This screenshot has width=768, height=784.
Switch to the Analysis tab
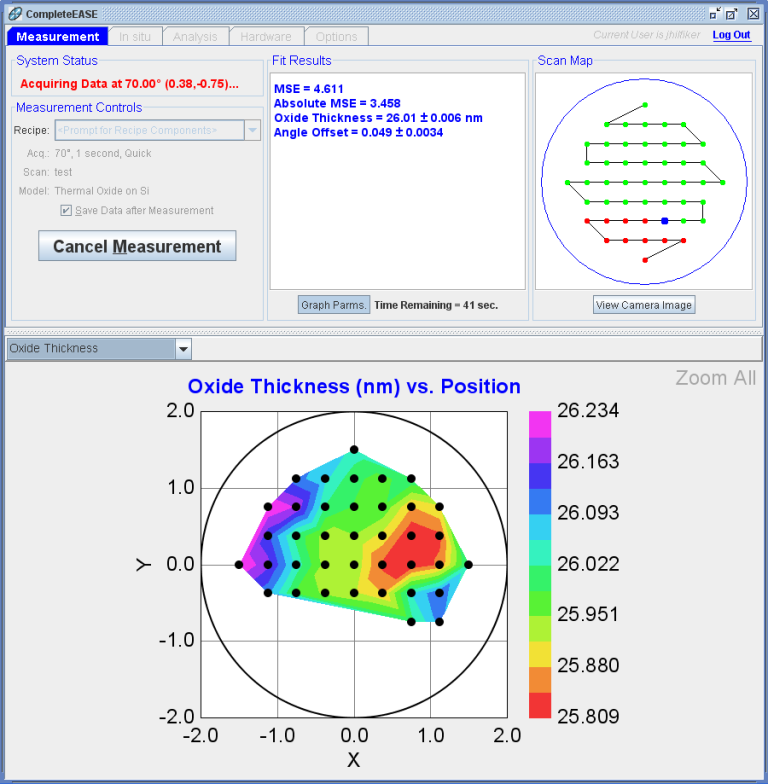click(195, 36)
